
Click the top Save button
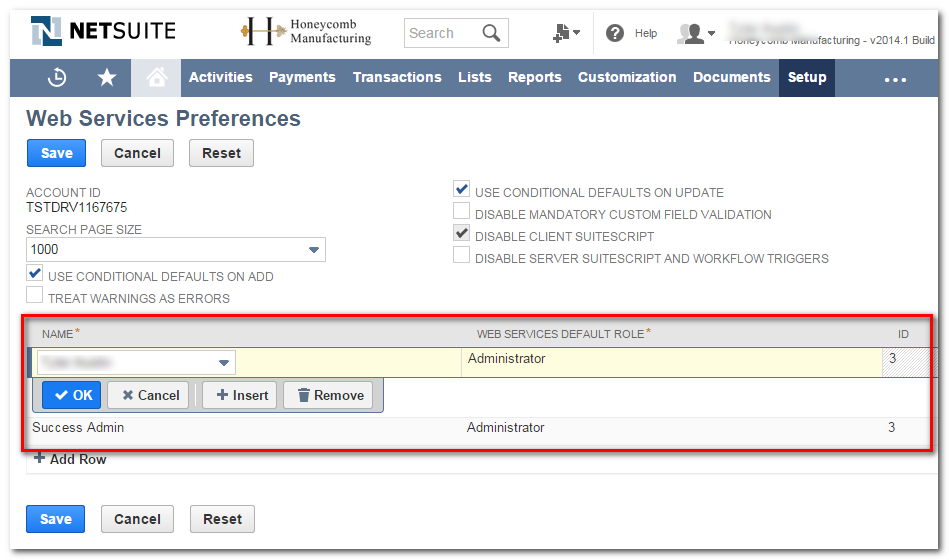[x=56, y=153]
